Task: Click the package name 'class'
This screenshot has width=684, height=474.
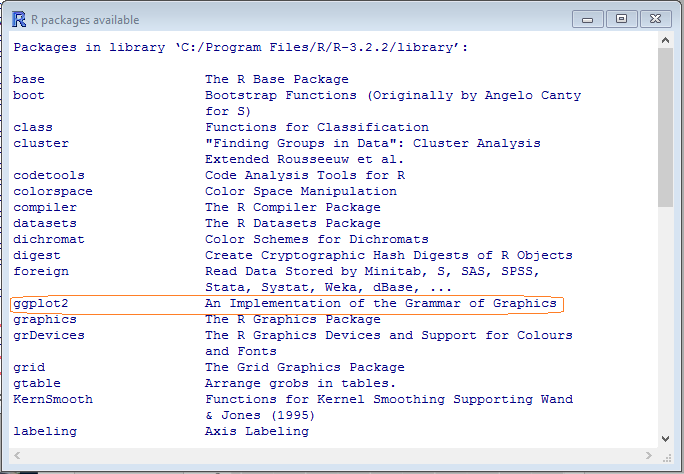Action: [x=33, y=127]
